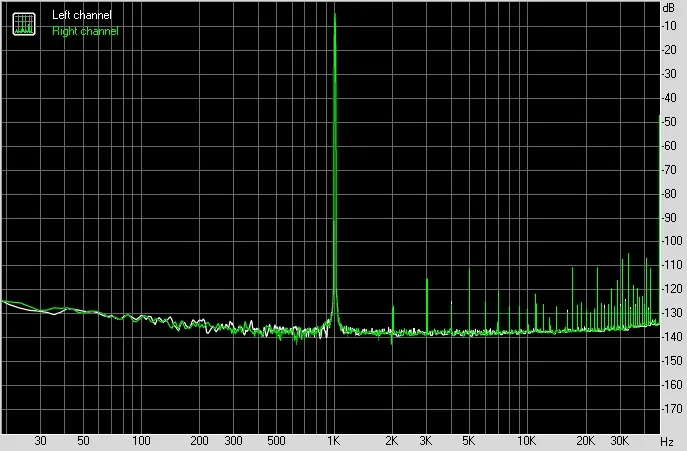This screenshot has width=687, height=451.
Task: Click the -170 dB scale label
Action: [x=672, y=409]
